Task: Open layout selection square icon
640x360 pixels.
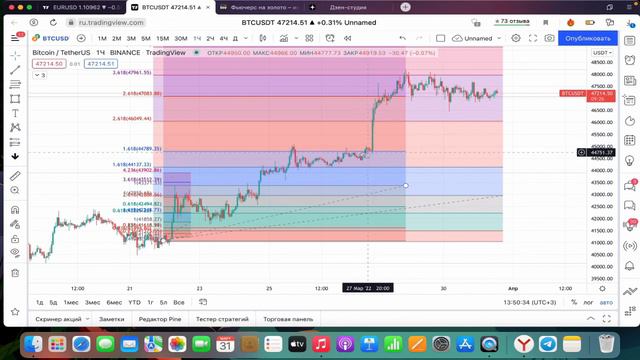Action: (440, 38)
